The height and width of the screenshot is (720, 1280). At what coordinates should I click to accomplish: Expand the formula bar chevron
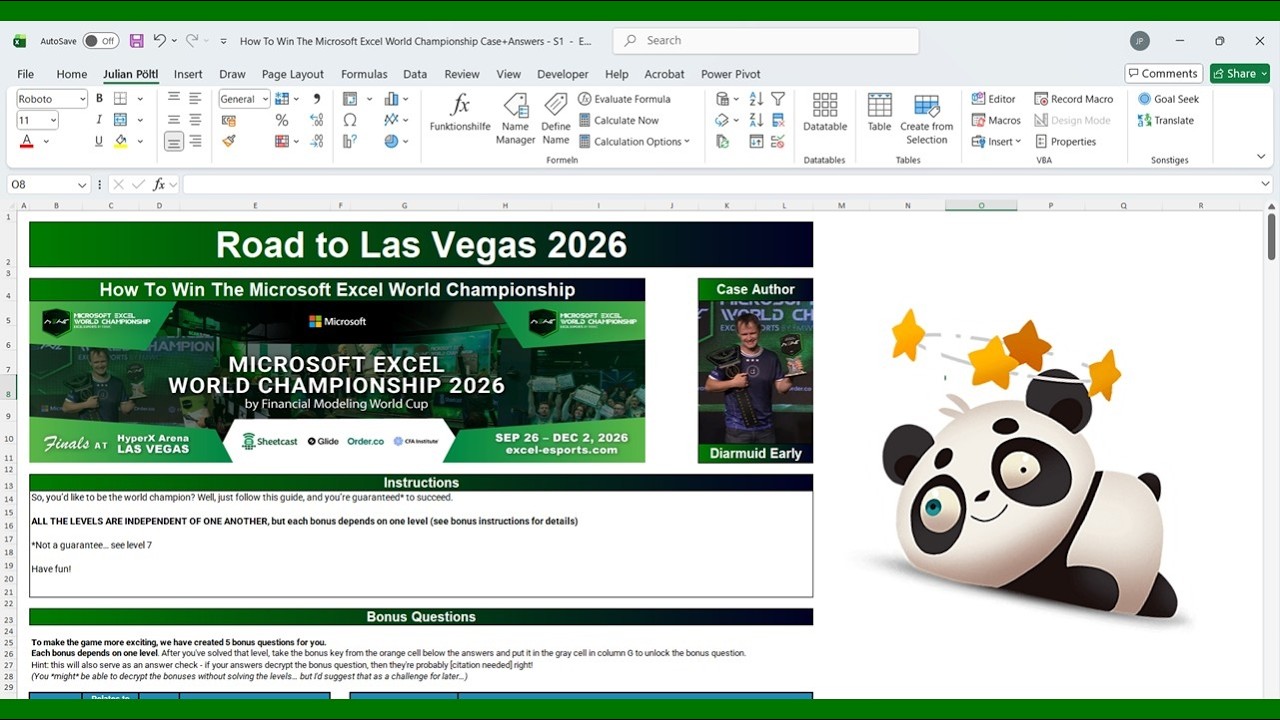click(1265, 184)
